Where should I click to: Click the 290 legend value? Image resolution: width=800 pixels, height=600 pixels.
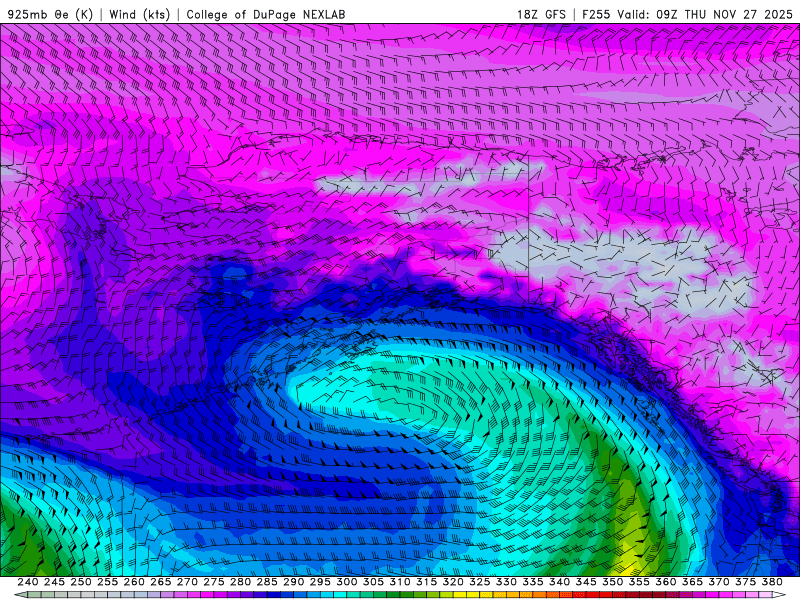tap(293, 582)
